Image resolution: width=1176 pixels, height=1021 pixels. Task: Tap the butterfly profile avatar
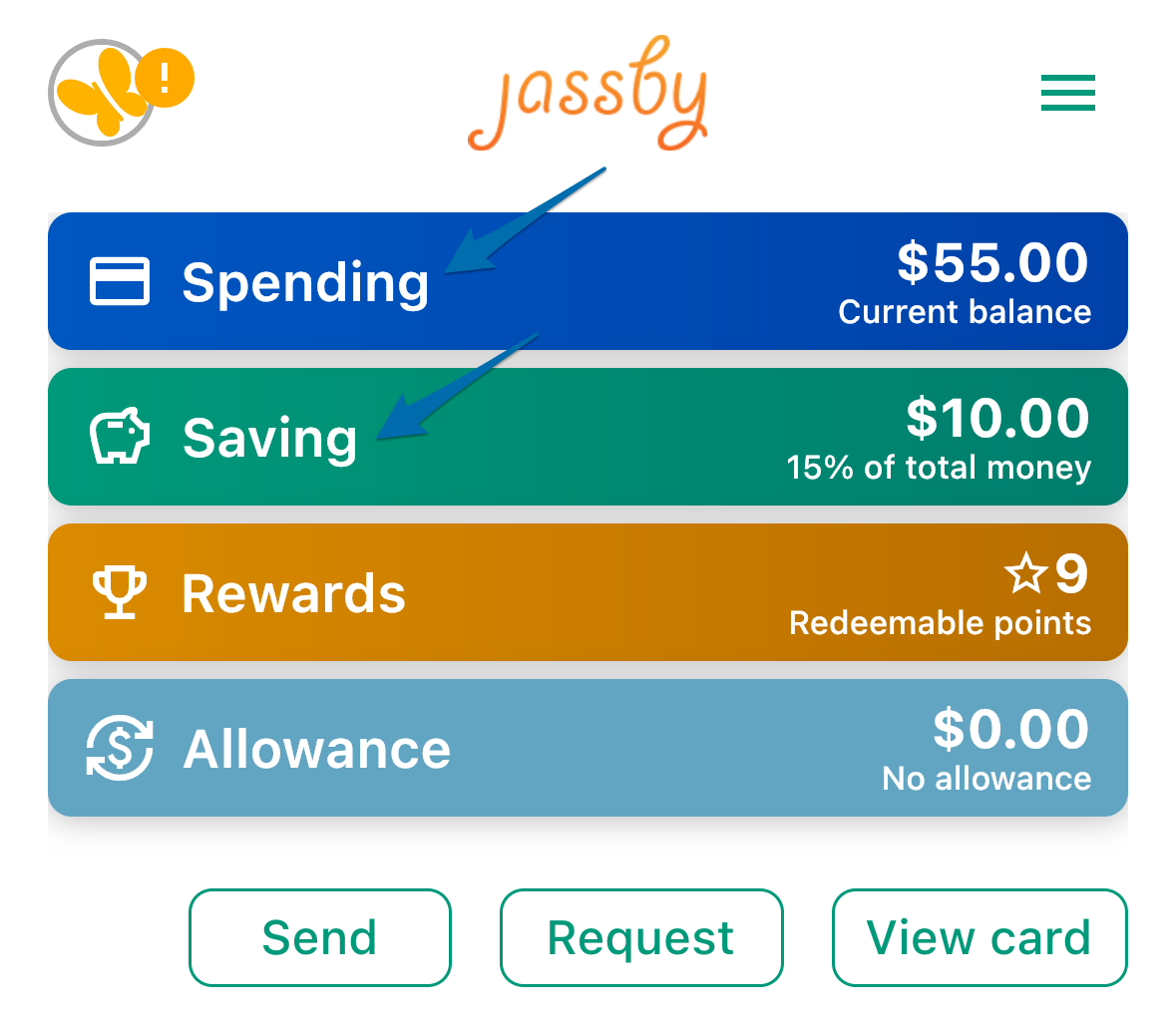coord(101,93)
